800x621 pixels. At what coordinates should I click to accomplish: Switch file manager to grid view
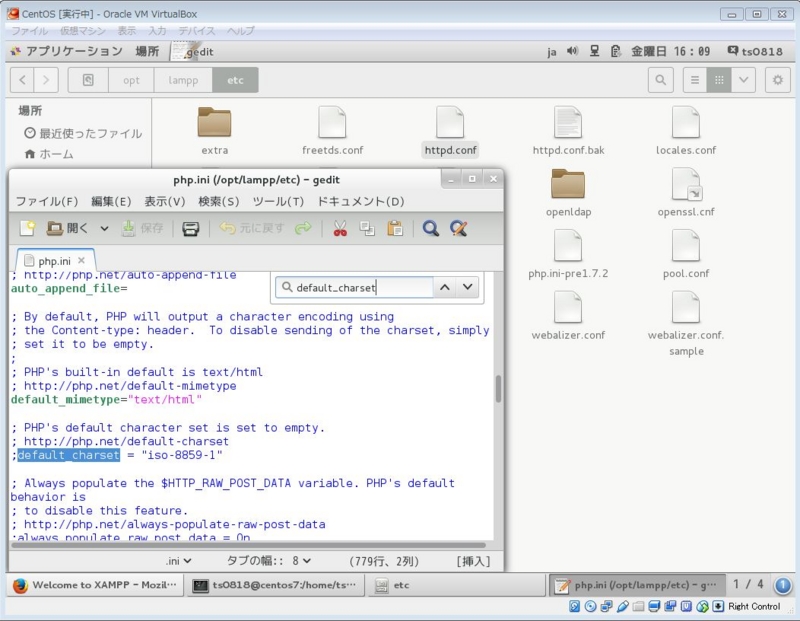point(719,80)
